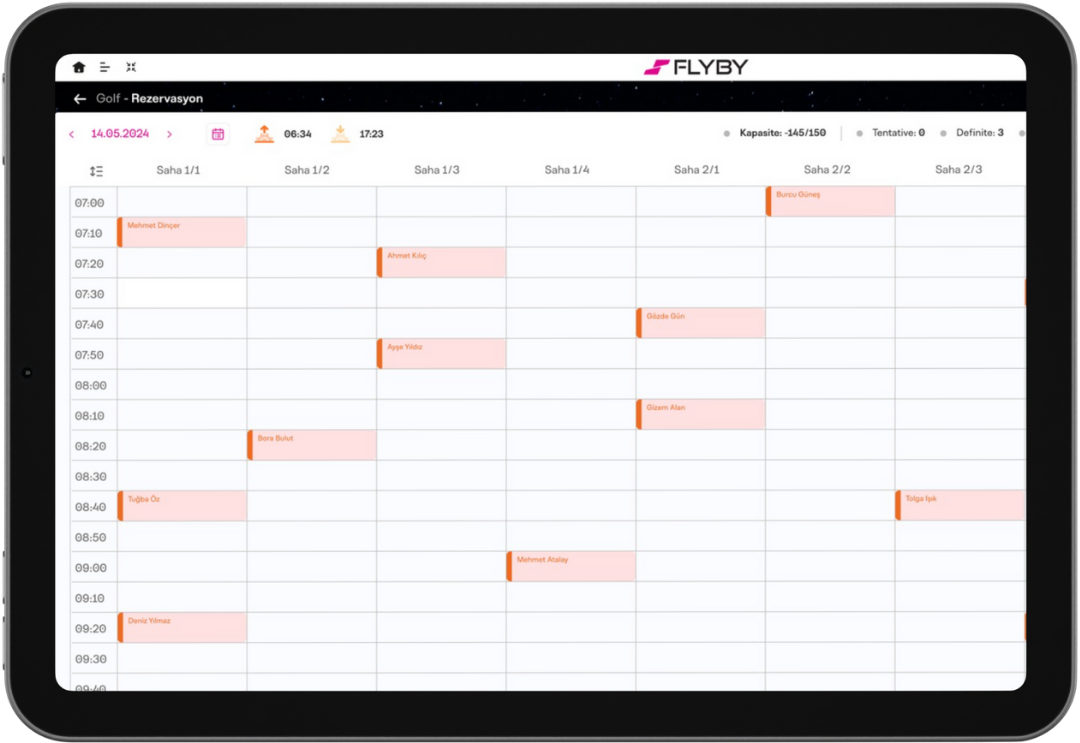Screen dimensions: 1080x743
Task: Go to next day with right chevron
Action: (x=169, y=134)
